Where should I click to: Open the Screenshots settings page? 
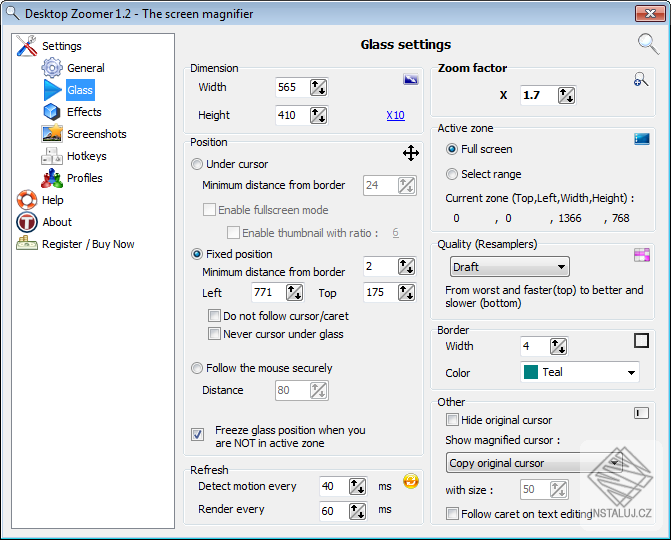pos(97,134)
